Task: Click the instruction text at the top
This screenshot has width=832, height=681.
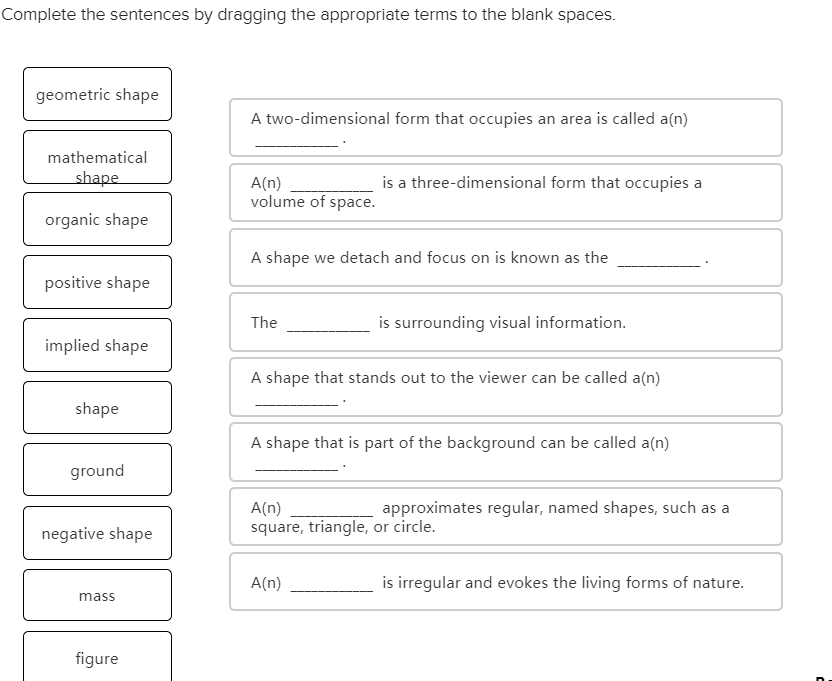Action: coord(308,14)
